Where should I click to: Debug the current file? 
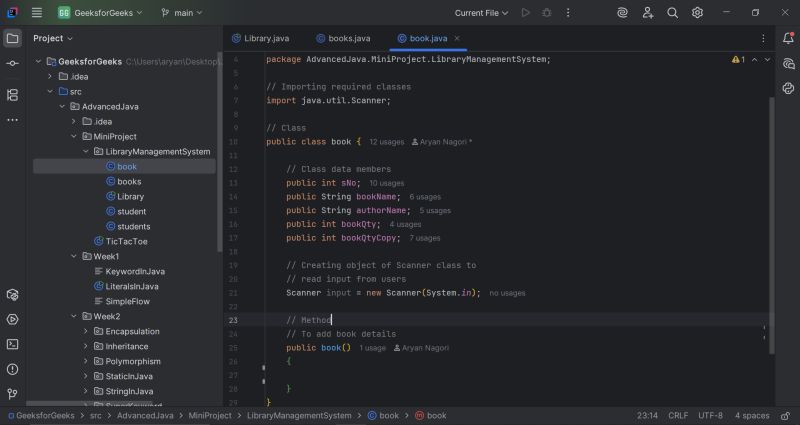pos(546,13)
